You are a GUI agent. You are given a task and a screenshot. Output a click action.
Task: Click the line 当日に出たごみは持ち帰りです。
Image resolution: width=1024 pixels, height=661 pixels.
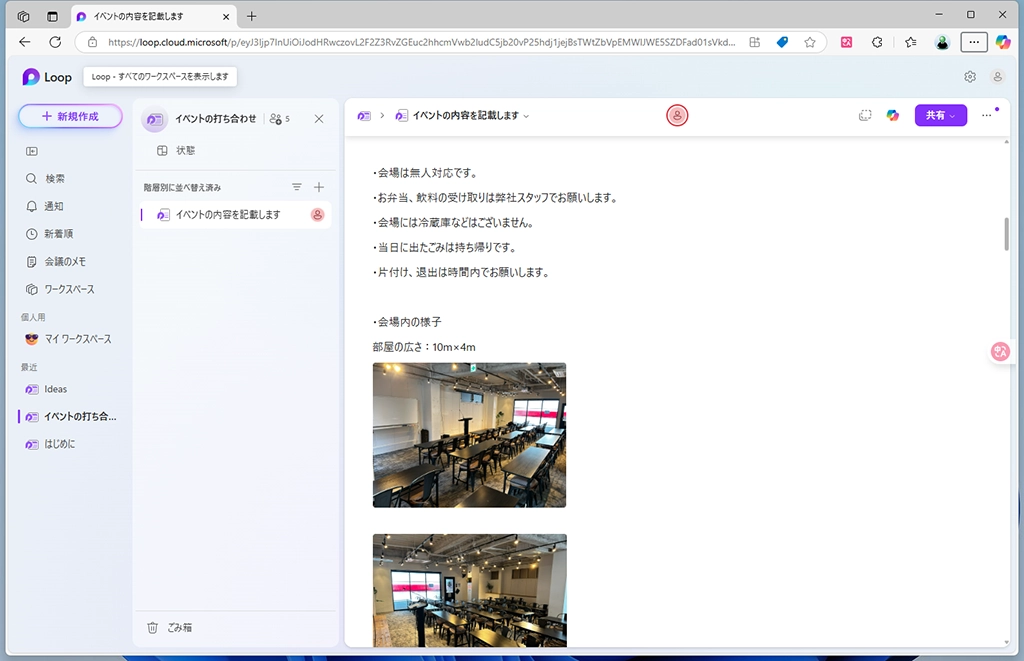[x=447, y=248]
